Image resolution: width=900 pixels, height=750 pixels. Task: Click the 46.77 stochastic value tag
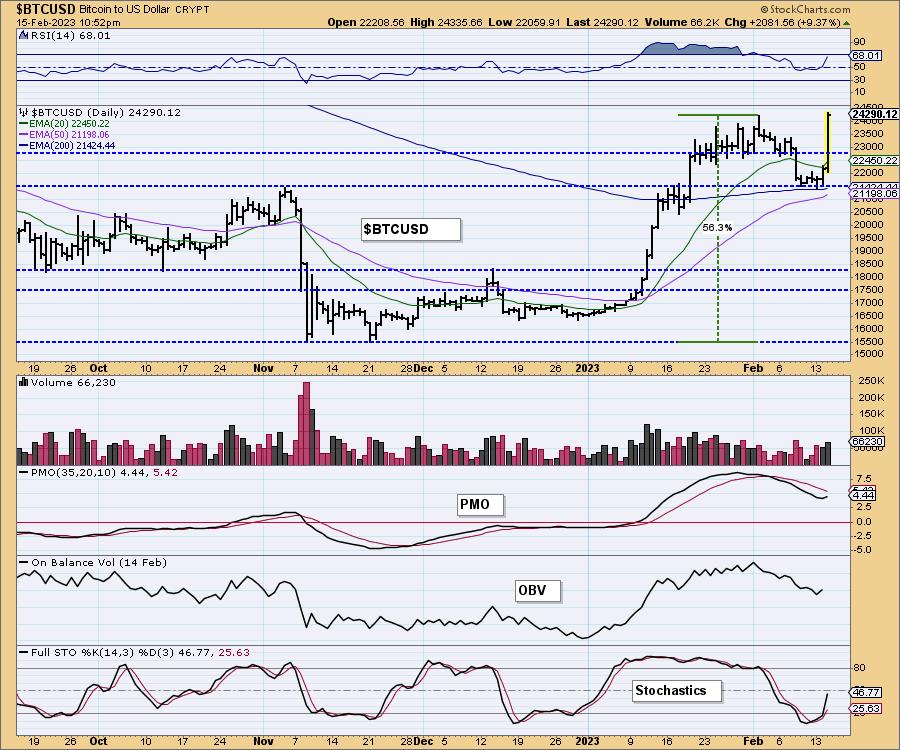pos(866,693)
